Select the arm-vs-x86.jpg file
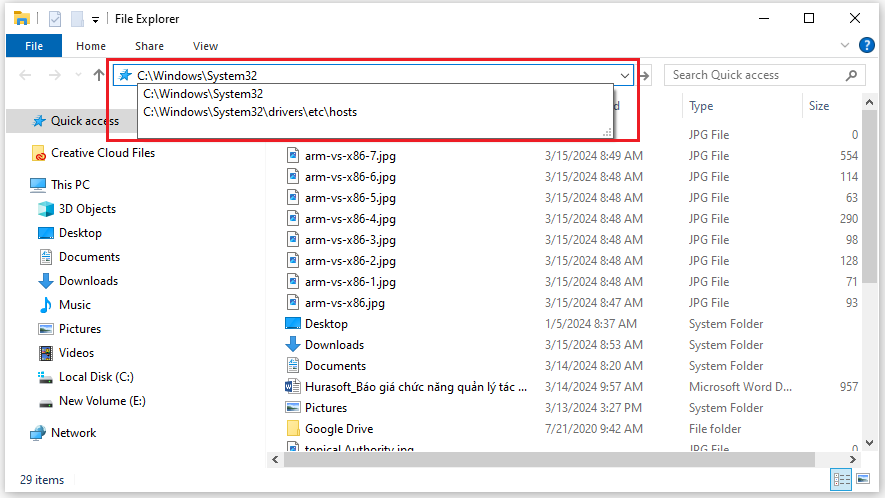Screen dimensions: 885x498 (x=345, y=303)
